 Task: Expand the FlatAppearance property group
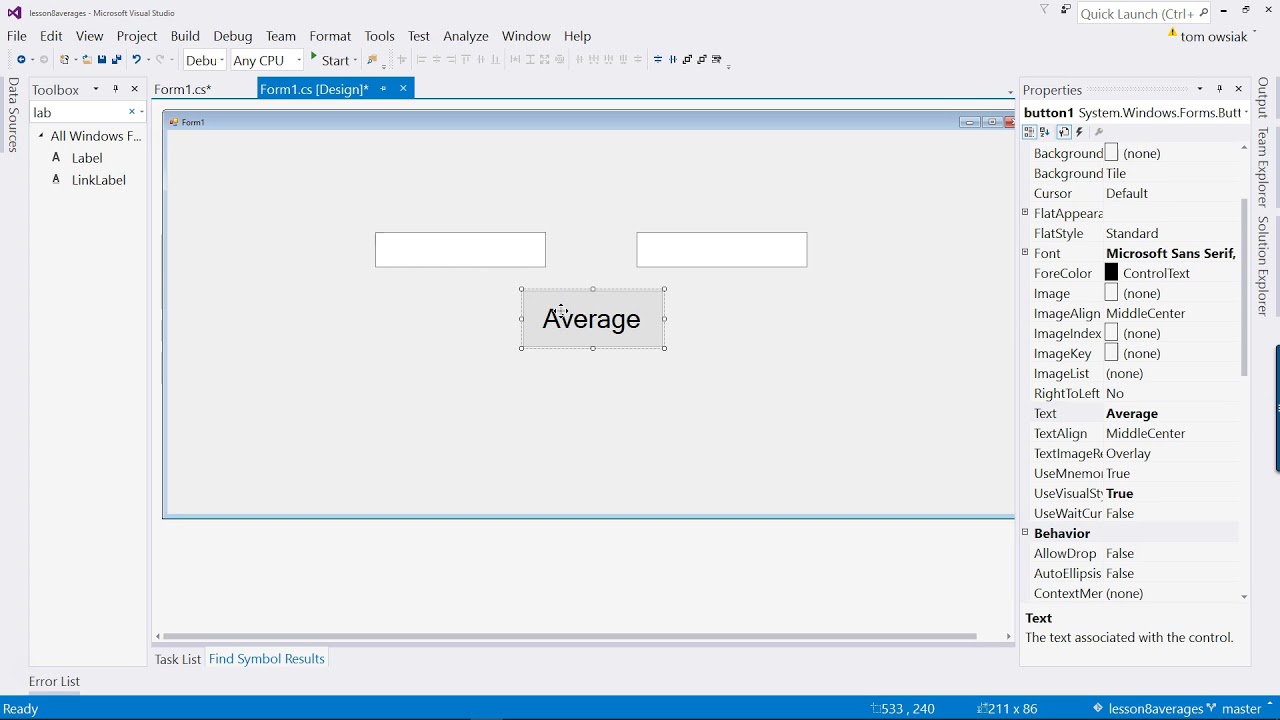tap(1025, 213)
